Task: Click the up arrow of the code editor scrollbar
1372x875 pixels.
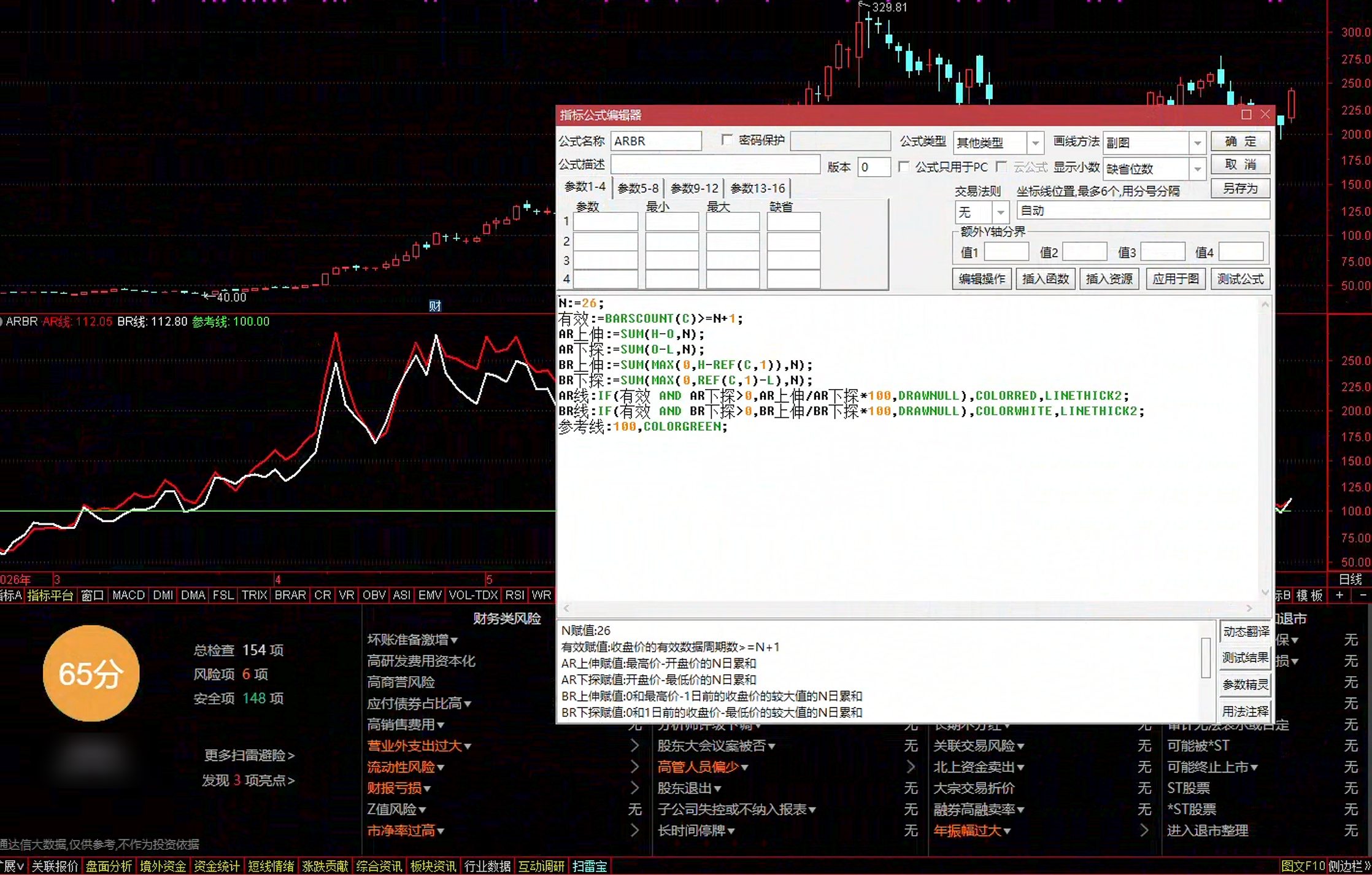Action: pyautogui.click(x=1265, y=304)
